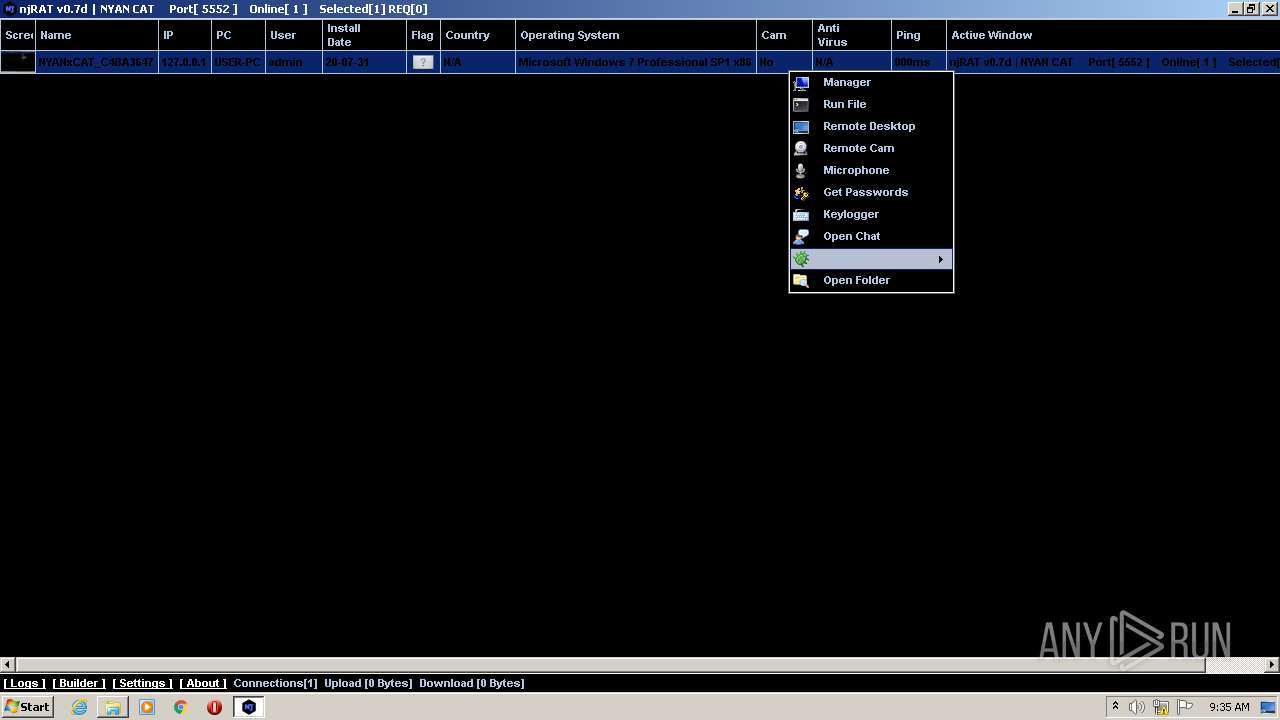Open the [ Builder ] link
The image size is (1280, 720).
point(79,684)
